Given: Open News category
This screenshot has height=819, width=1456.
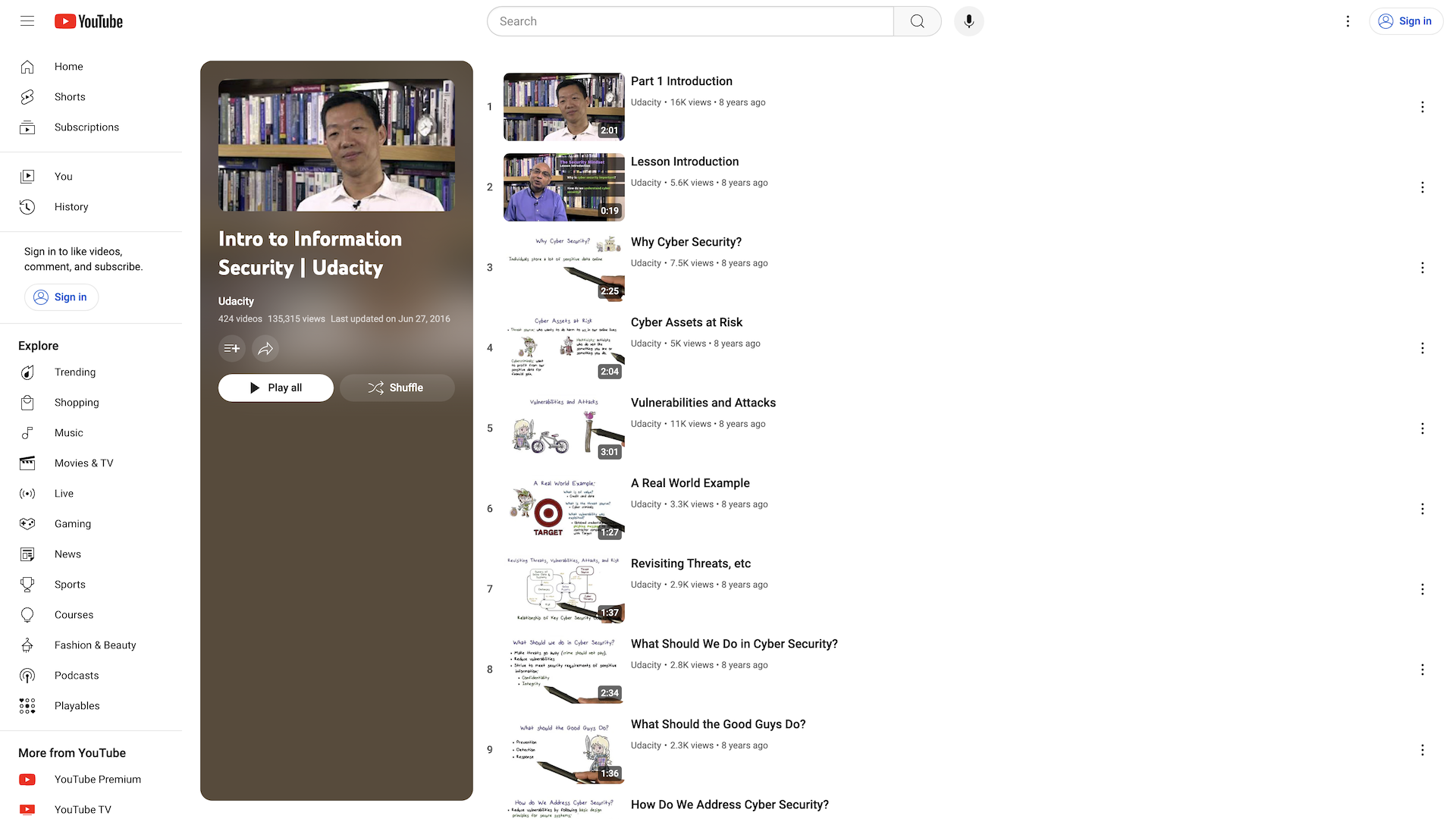Looking at the screenshot, I should point(91,554).
